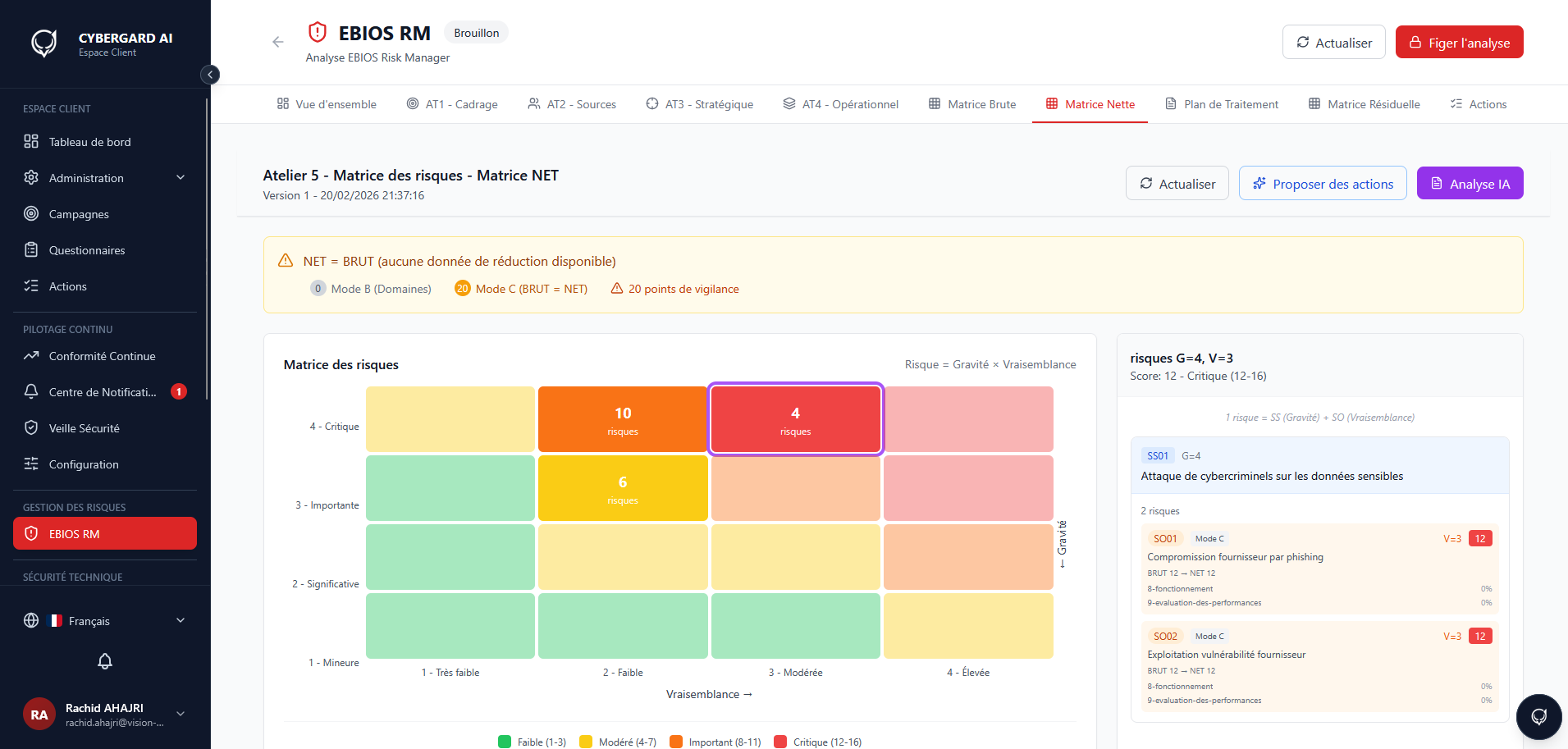Collapse the sidebar with the chevron button
Viewport: 1568px width, 749px height.
(210, 75)
